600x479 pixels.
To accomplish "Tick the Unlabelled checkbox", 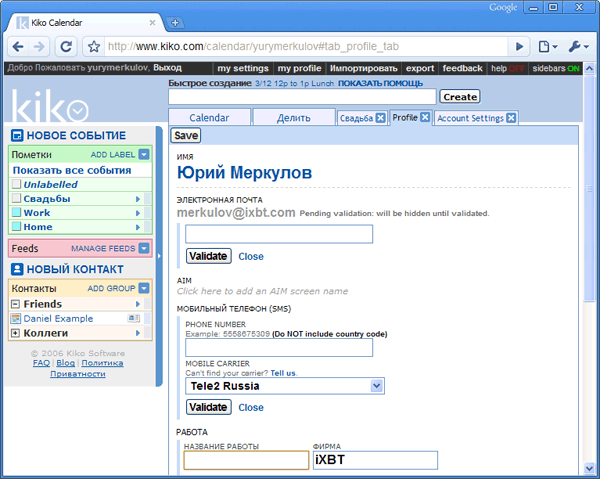I will (x=16, y=184).
